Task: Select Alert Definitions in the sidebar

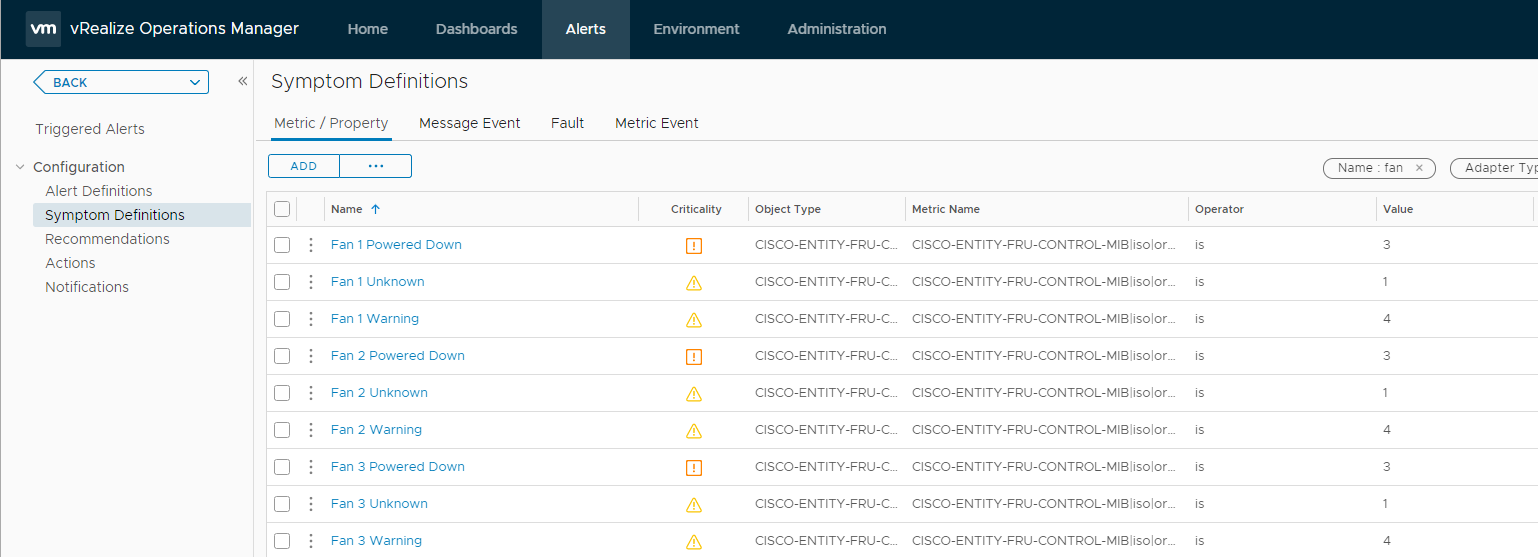Action: click(x=99, y=191)
